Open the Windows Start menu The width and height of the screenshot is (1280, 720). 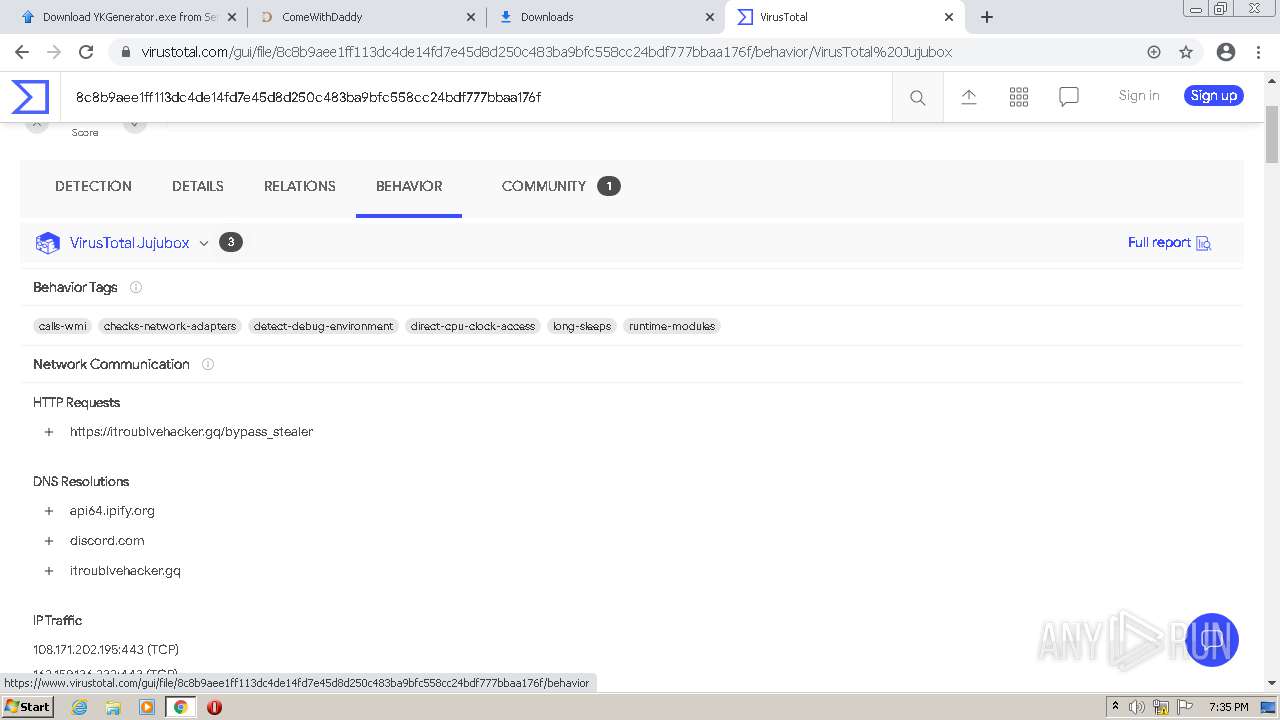coord(28,707)
